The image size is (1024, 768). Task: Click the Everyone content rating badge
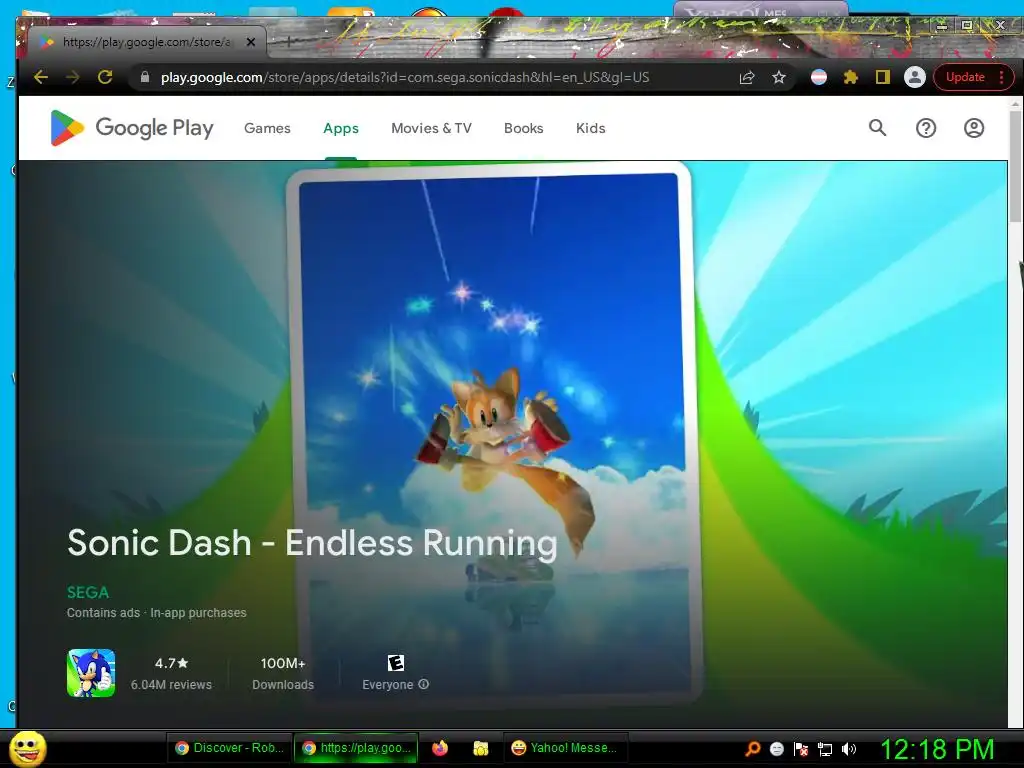click(396, 663)
